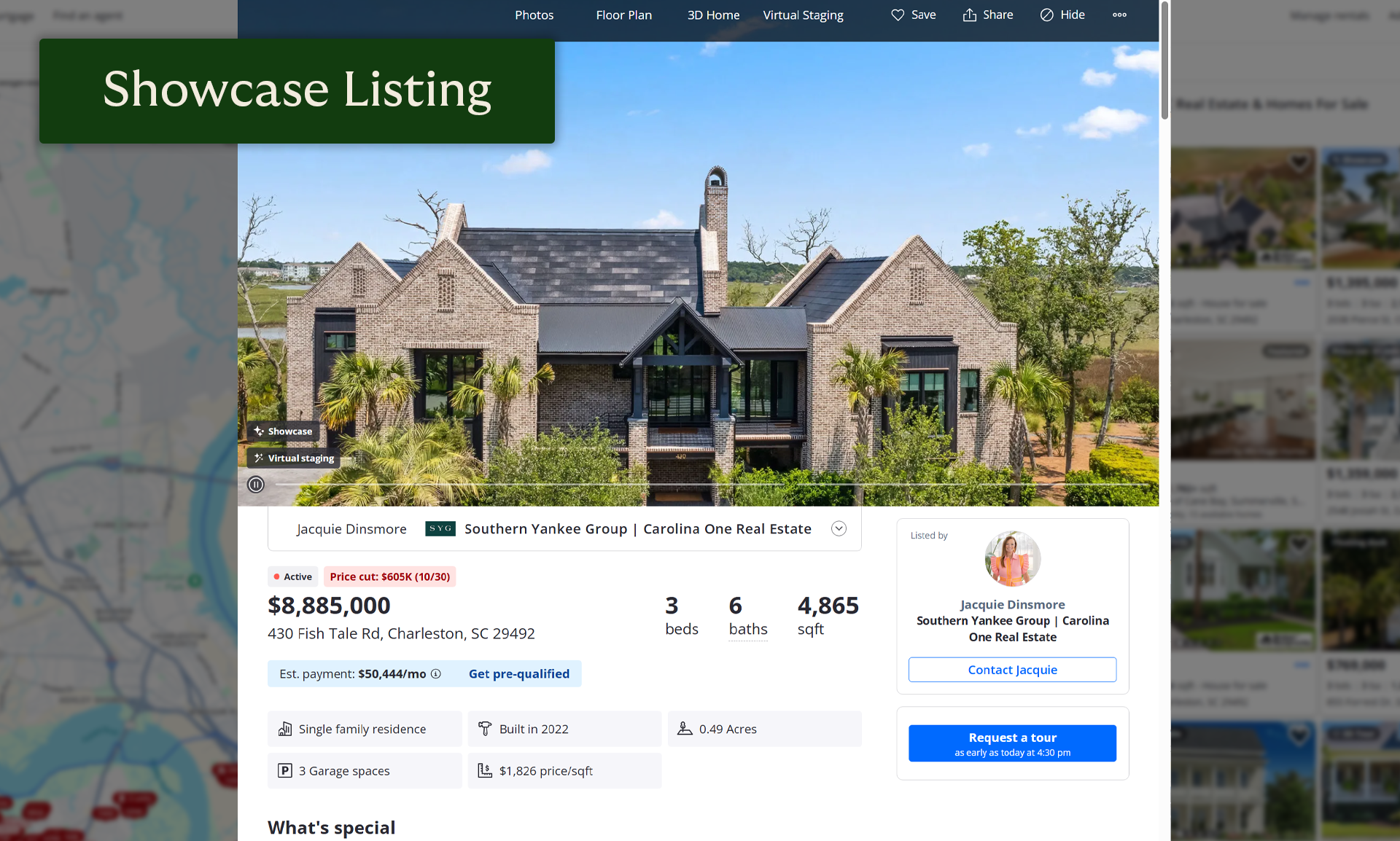Click the slideshow progress bar
This screenshot has width=1400, height=841.
(711, 485)
